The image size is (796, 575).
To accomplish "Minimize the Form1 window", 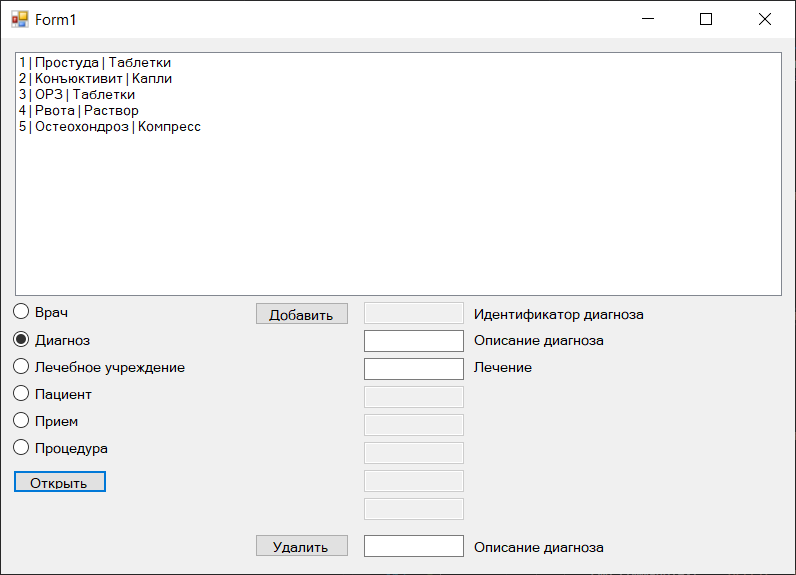I will 648,19.
